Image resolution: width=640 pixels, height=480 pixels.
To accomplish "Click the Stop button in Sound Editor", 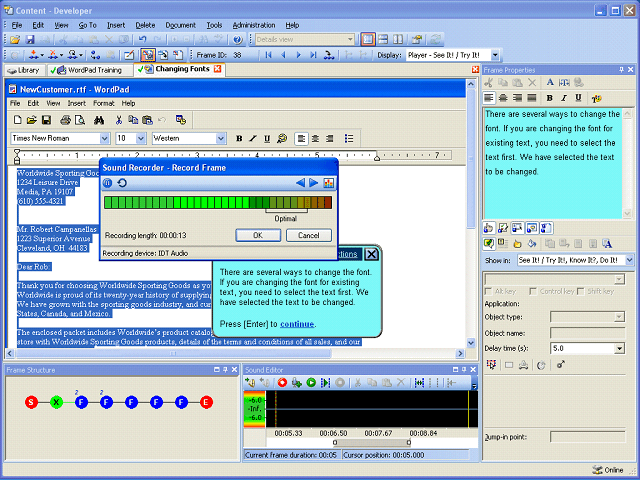I will pyautogui.click(x=340, y=382).
